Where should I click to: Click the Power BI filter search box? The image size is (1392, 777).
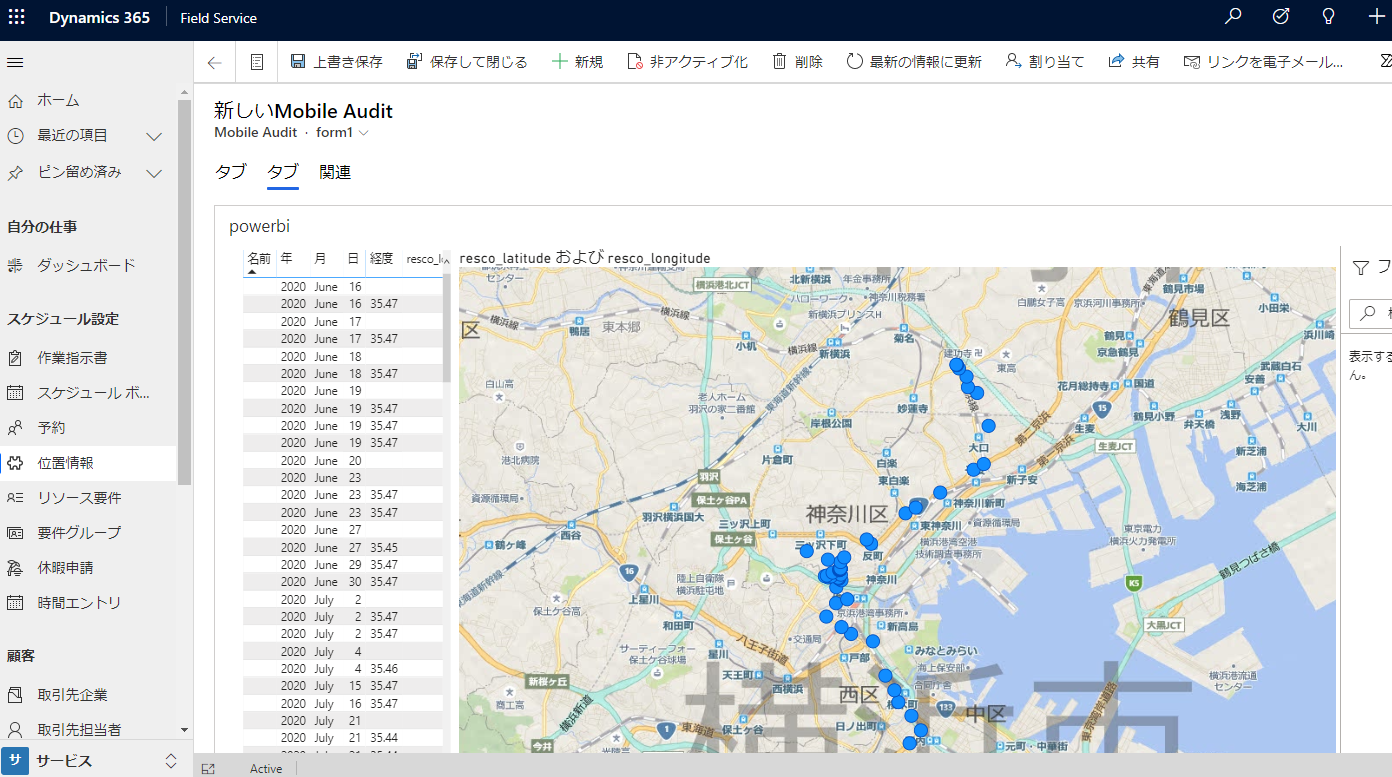1370,314
